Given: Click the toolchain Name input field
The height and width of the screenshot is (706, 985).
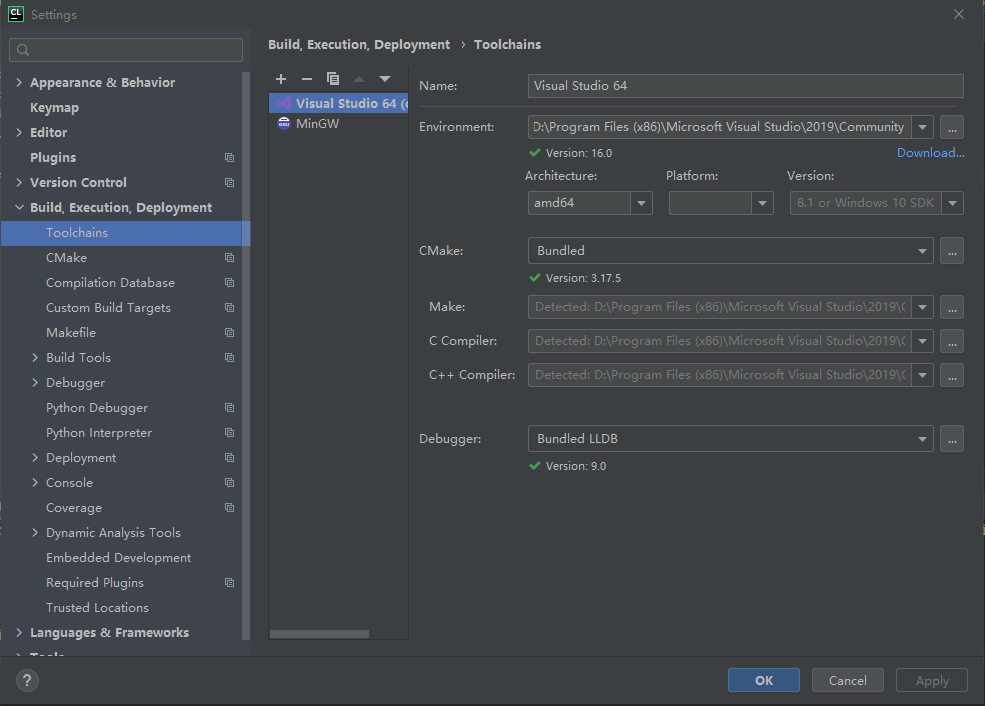Looking at the screenshot, I should tap(746, 86).
